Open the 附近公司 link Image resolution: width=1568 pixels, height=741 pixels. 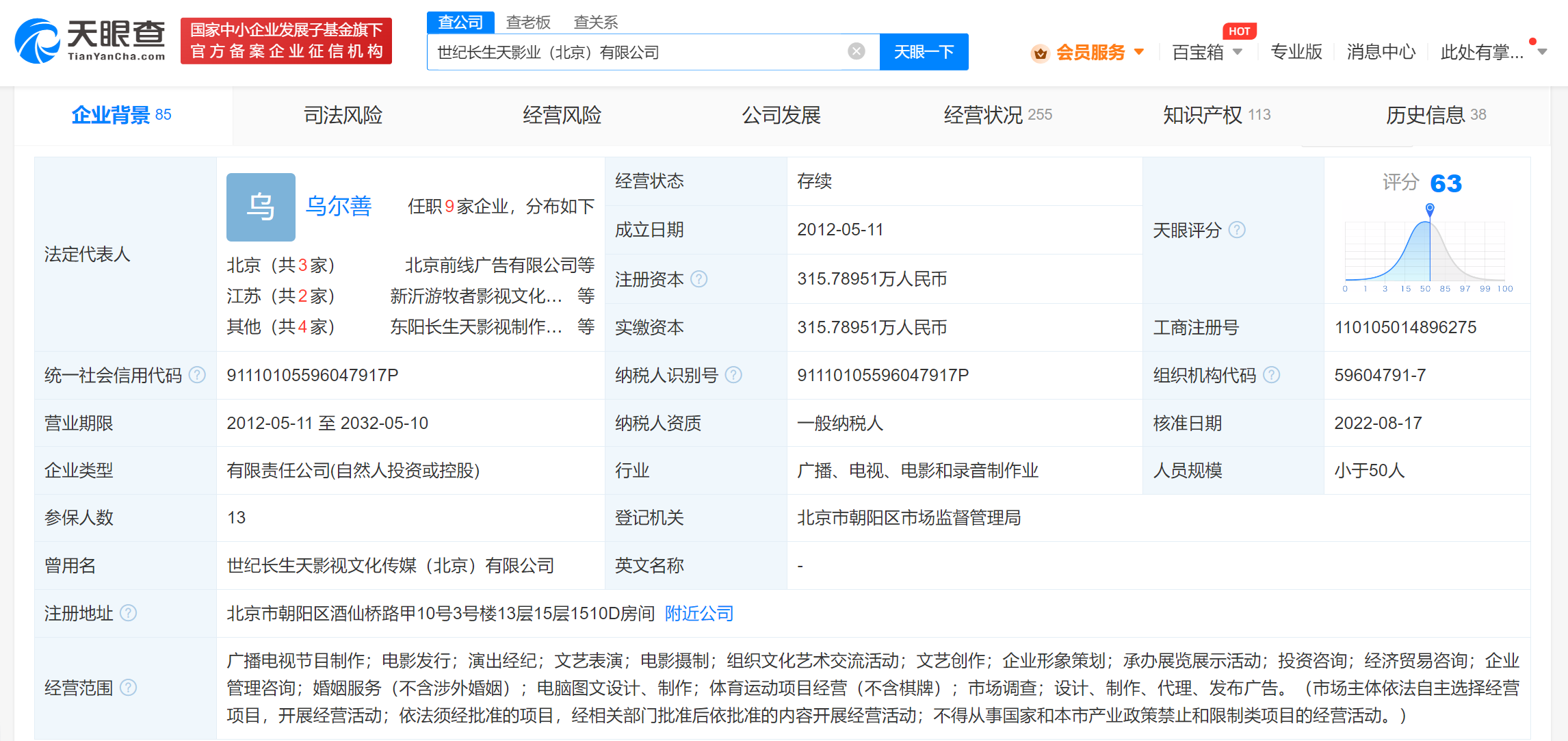click(698, 613)
